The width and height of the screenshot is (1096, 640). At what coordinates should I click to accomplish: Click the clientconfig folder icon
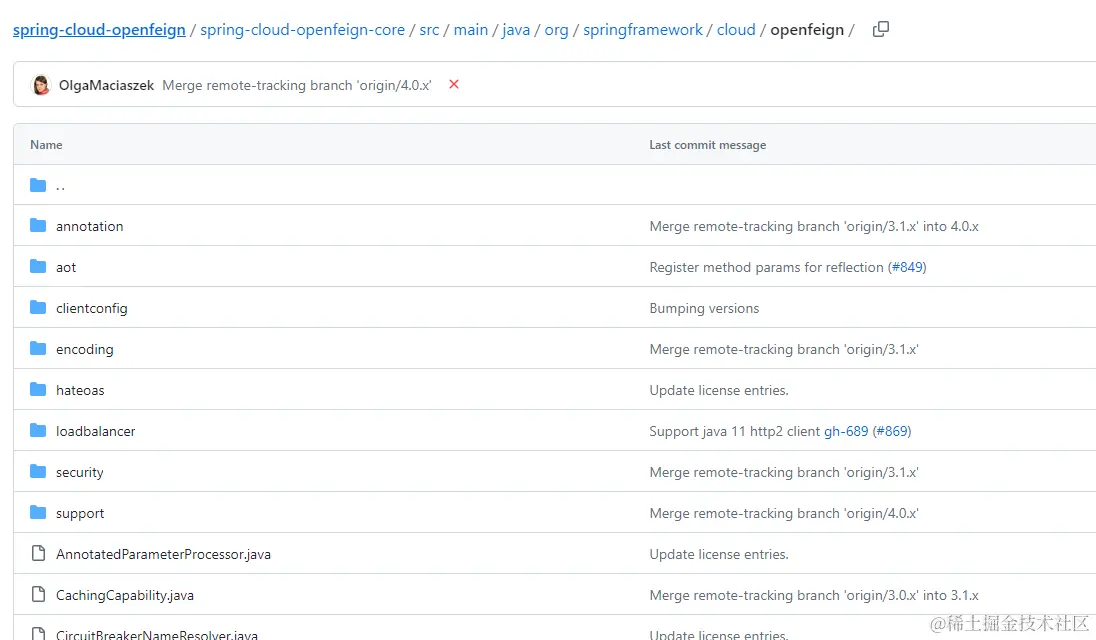(x=38, y=307)
